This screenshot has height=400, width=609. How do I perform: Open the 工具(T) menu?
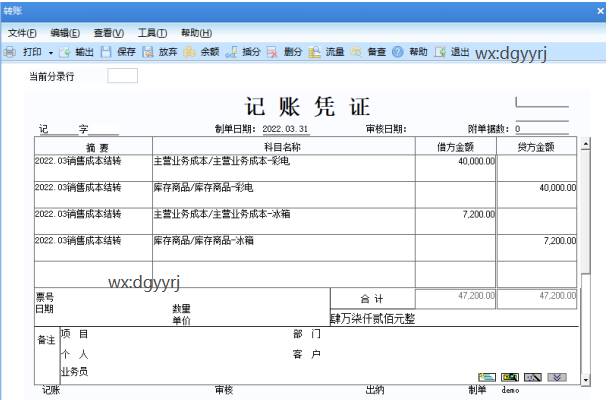tap(152, 33)
